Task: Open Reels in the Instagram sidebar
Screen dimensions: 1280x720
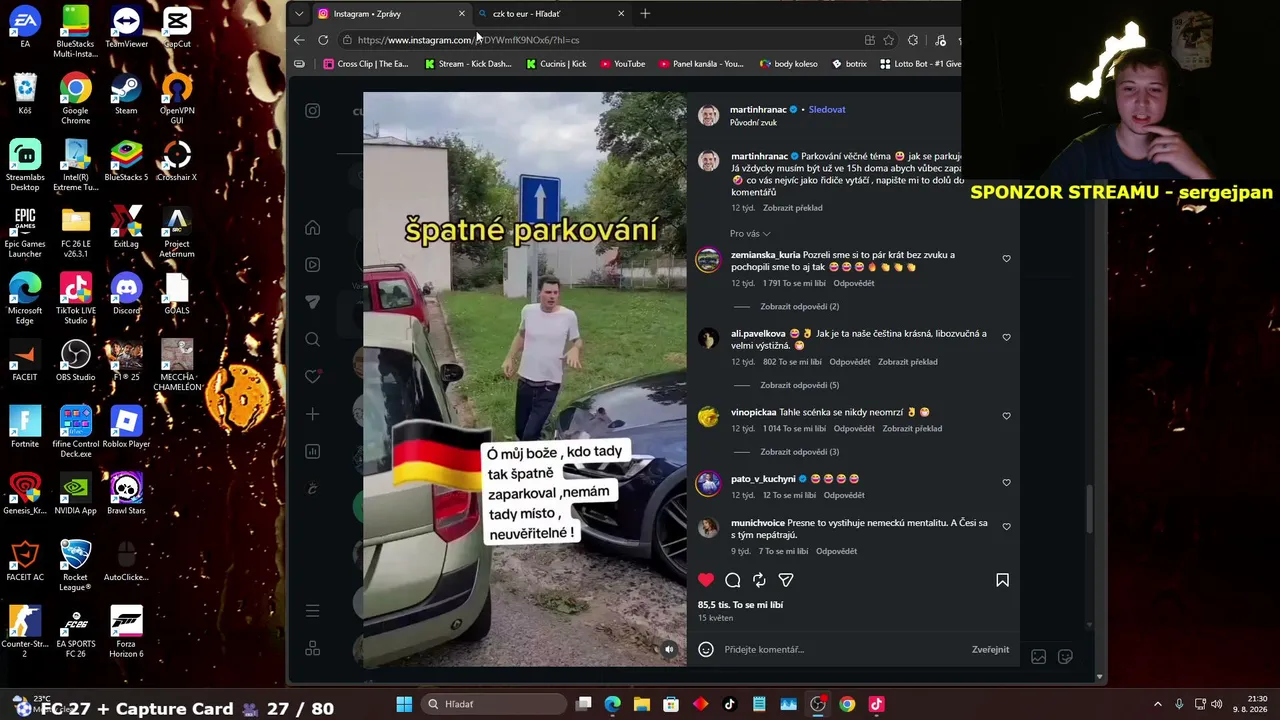Action: pos(313,265)
